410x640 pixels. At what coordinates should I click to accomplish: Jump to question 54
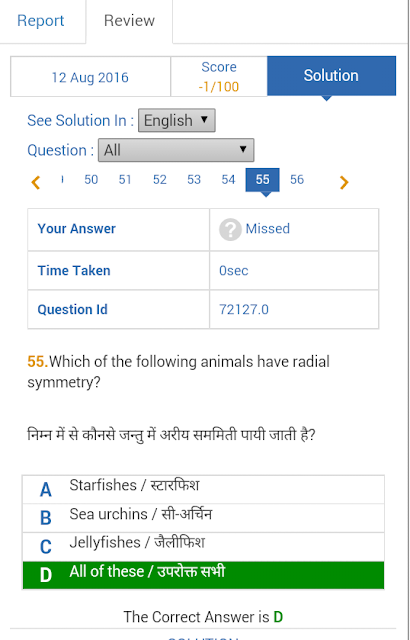tap(228, 180)
